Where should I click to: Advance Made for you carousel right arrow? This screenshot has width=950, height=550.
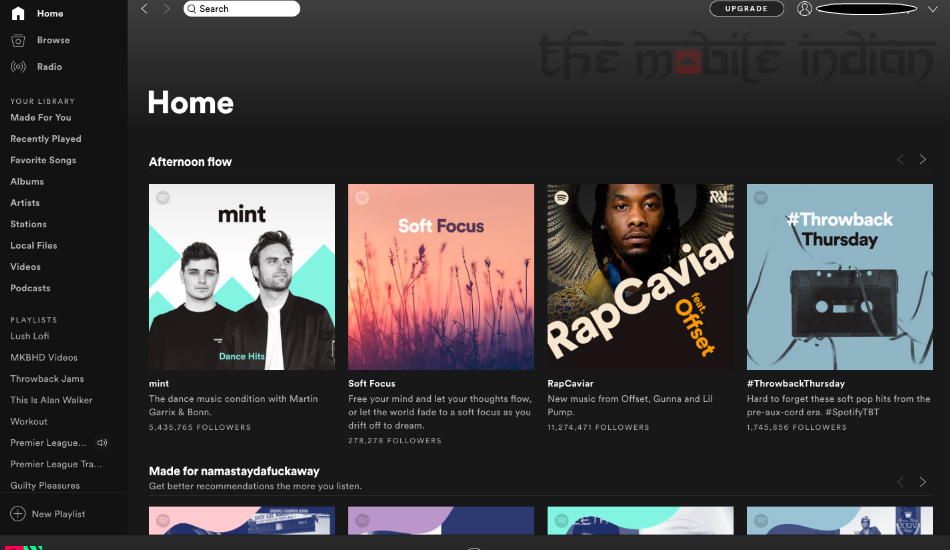923,482
